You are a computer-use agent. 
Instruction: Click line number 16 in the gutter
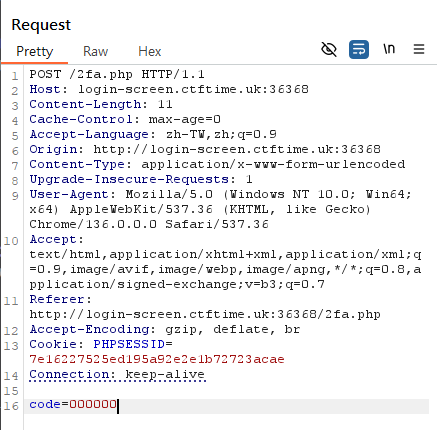tap(11, 406)
